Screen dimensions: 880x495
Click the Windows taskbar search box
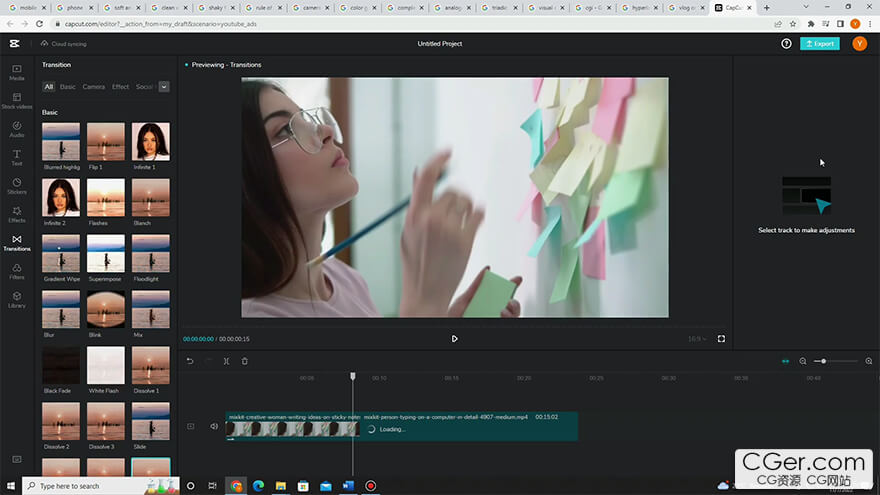pos(101,486)
